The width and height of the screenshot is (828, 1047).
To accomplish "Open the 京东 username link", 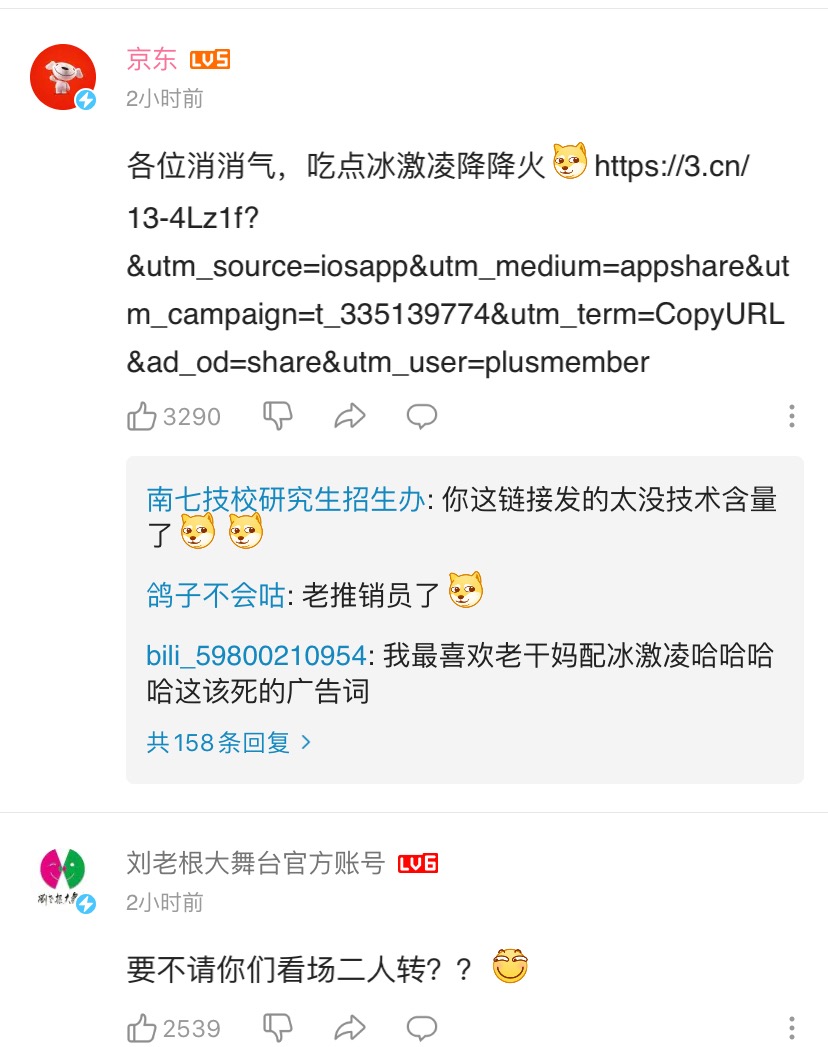I will click(x=152, y=59).
